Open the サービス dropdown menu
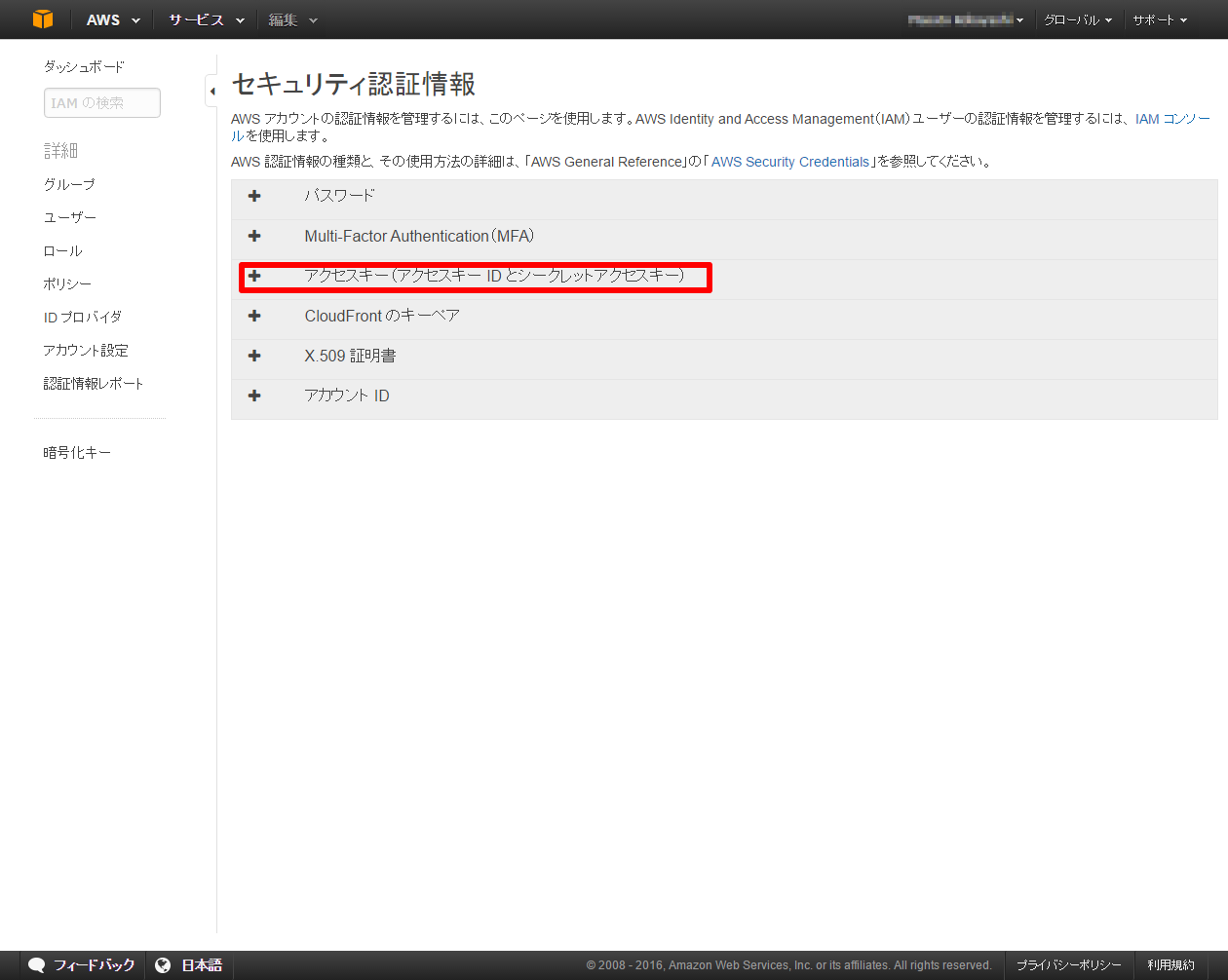The image size is (1228, 980). pyautogui.click(x=206, y=19)
